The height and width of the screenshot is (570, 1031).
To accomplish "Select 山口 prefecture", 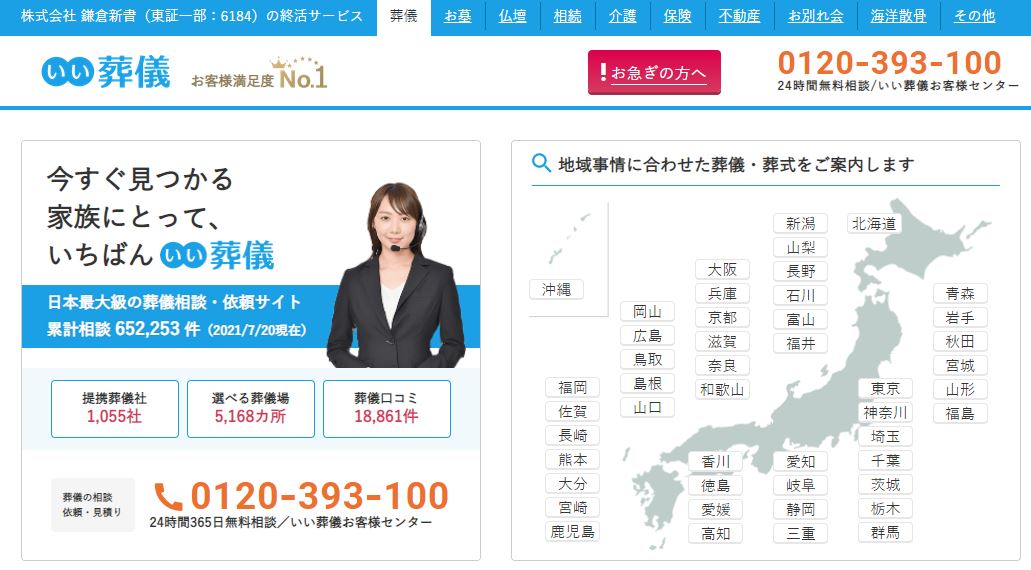I will tap(647, 408).
